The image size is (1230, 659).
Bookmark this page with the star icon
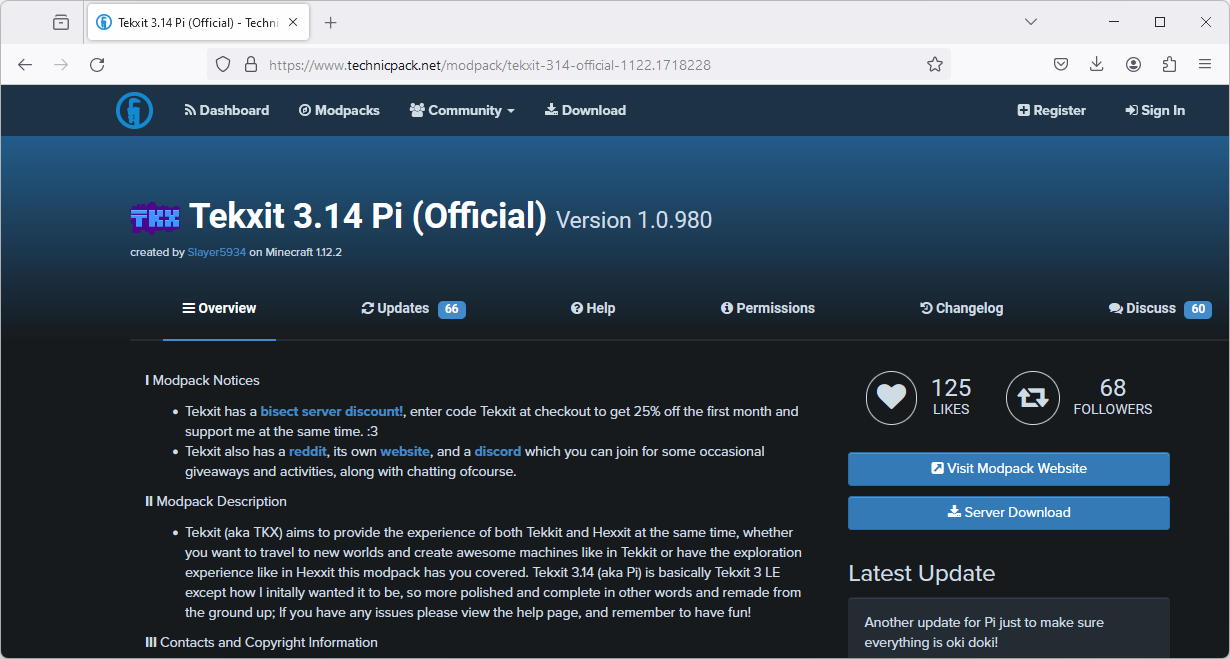pos(935,63)
